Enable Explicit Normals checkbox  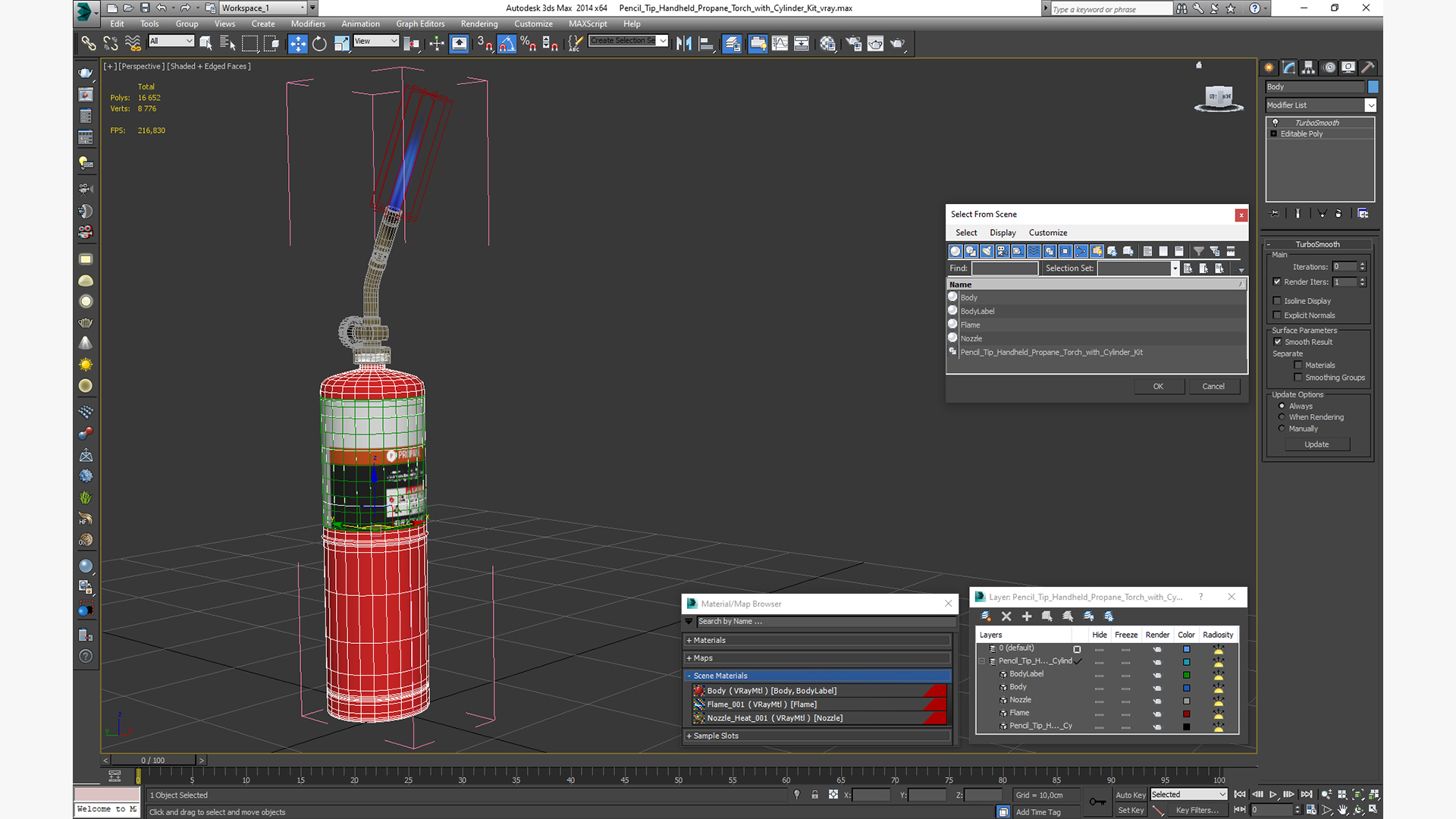click(1277, 315)
